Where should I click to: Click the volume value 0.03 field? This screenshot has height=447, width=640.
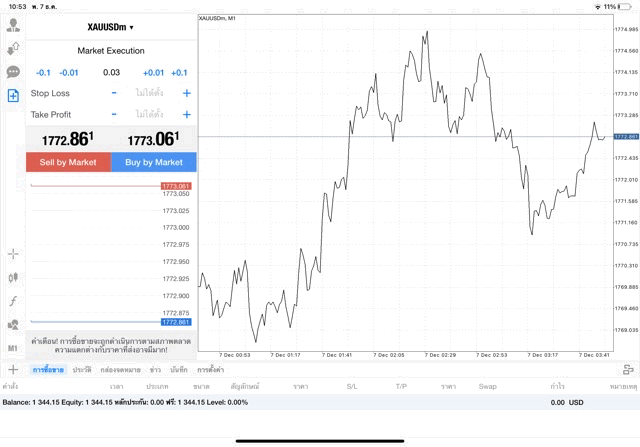[111, 73]
